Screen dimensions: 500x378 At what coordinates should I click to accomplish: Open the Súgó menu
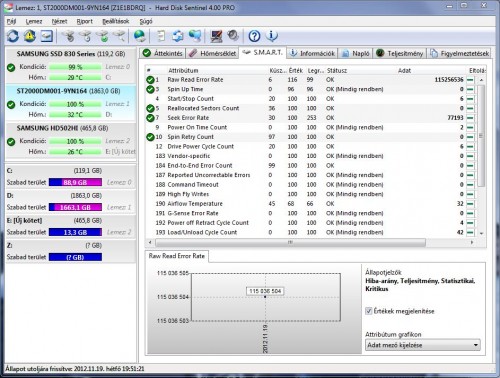[146, 21]
